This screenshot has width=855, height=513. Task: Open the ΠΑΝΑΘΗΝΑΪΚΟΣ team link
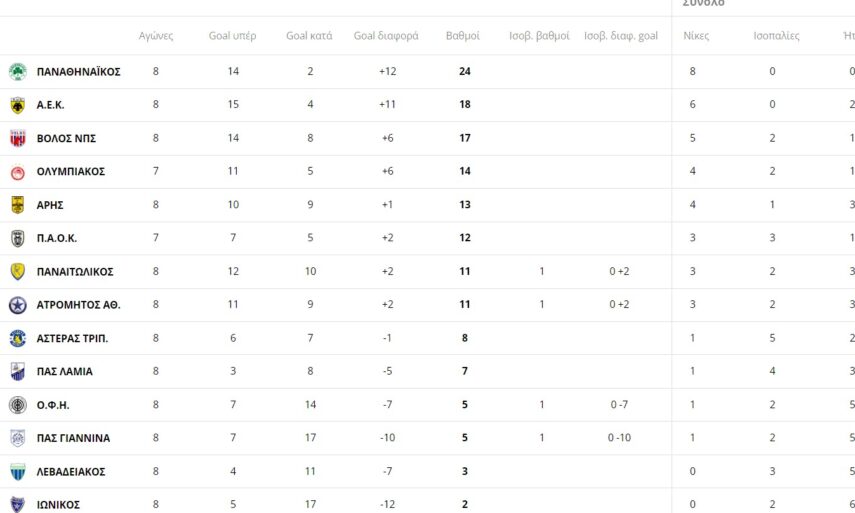(x=78, y=72)
